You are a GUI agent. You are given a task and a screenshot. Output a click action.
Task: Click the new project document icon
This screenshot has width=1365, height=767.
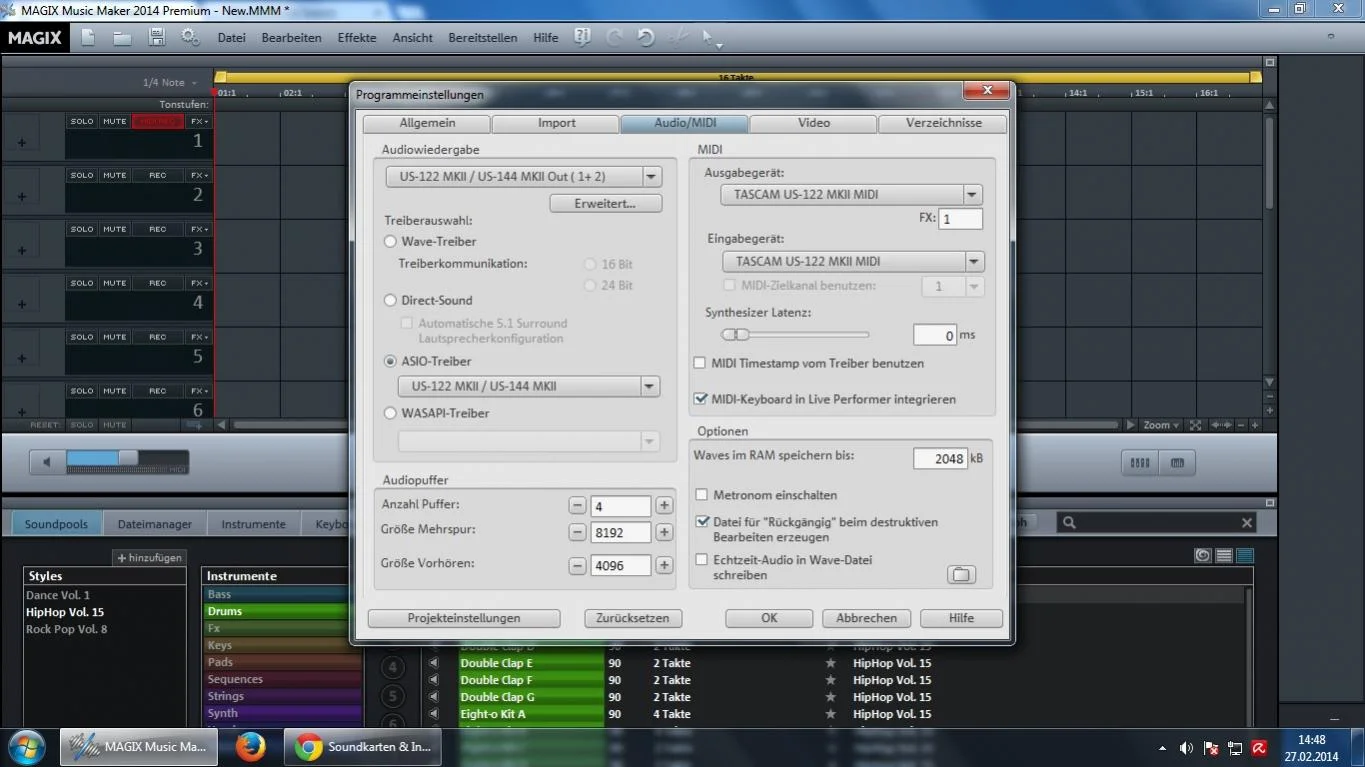88,38
